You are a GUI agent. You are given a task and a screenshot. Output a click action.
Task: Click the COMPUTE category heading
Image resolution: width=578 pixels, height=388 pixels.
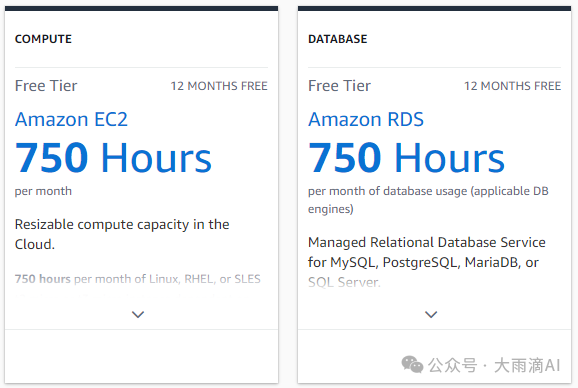[43, 39]
